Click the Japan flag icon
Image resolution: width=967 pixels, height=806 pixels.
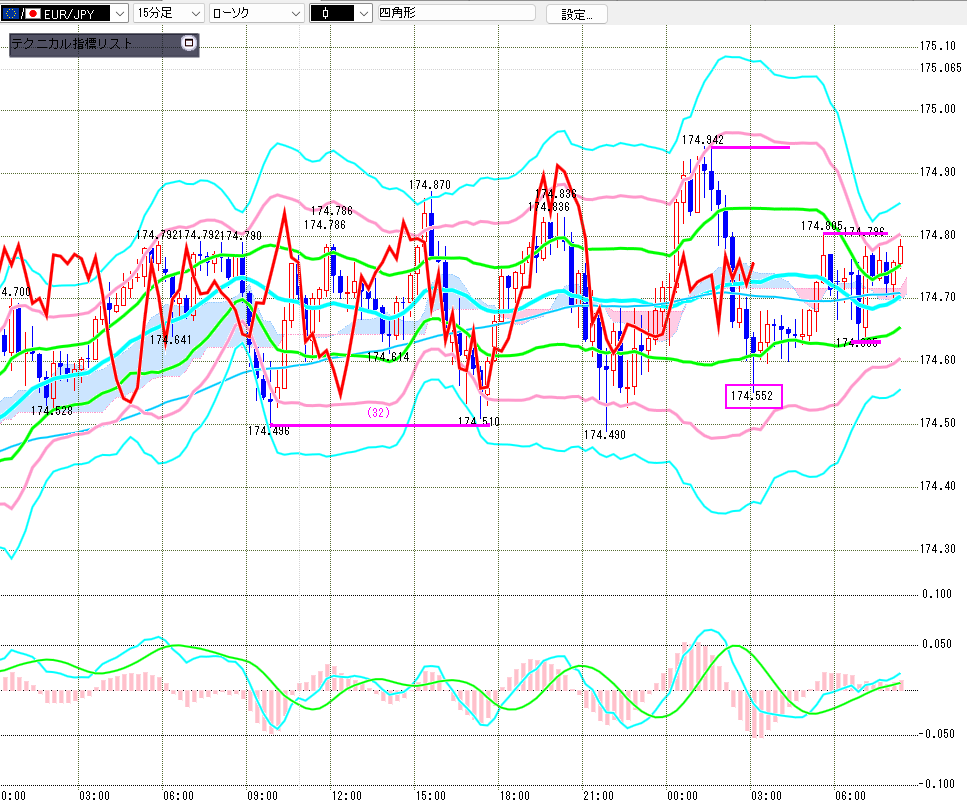click(33, 14)
